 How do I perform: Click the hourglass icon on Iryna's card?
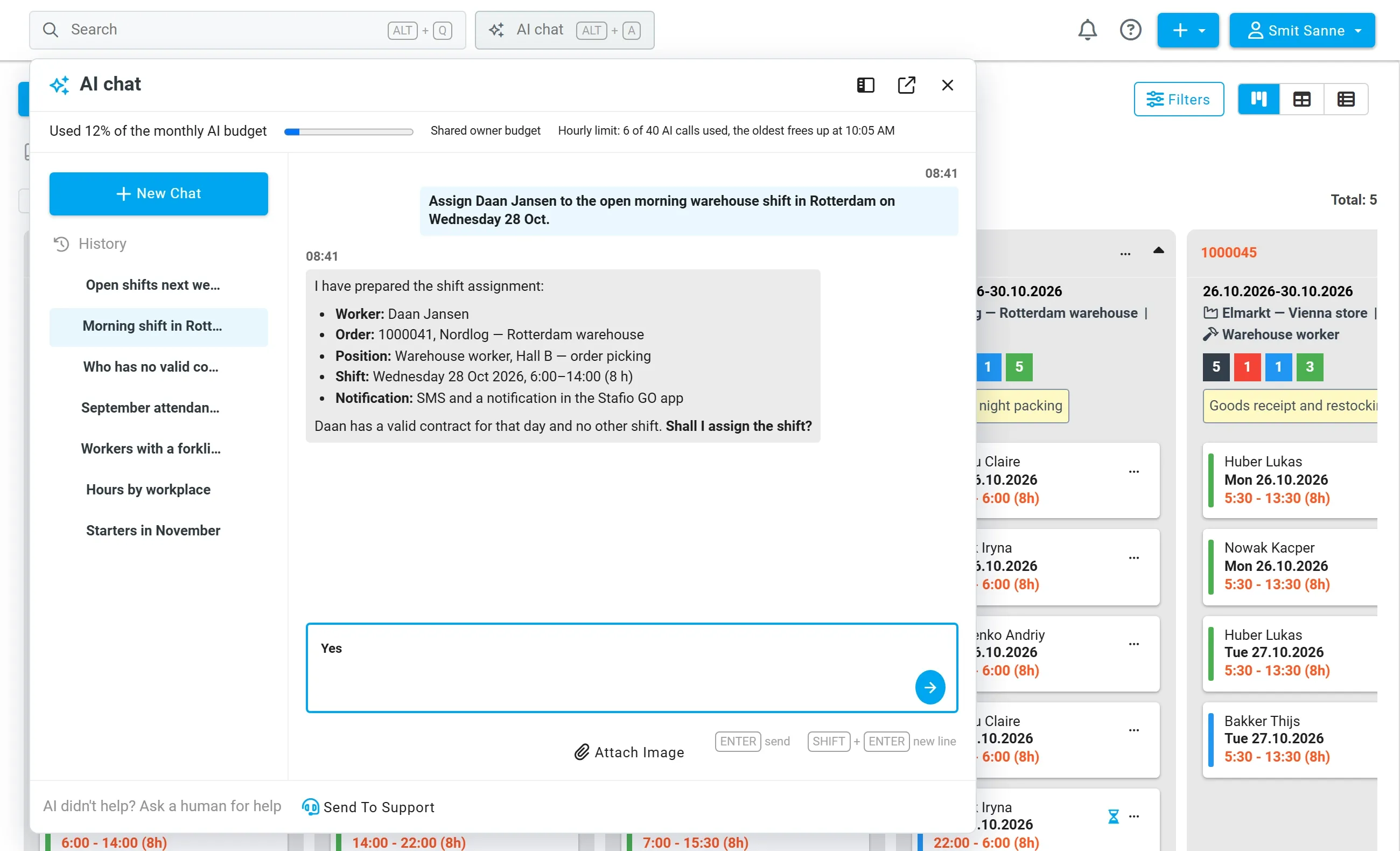pos(1113,817)
